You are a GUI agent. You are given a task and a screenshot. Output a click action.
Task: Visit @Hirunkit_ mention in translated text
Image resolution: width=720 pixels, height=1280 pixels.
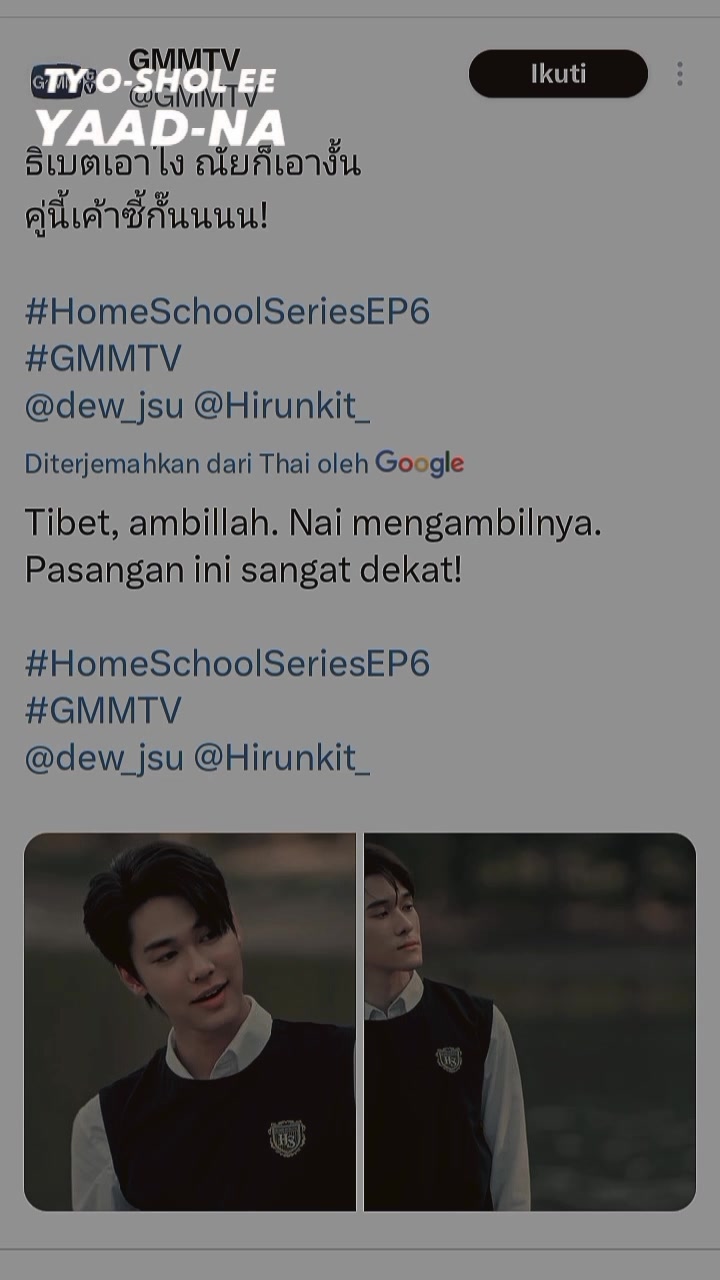click(281, 758)
